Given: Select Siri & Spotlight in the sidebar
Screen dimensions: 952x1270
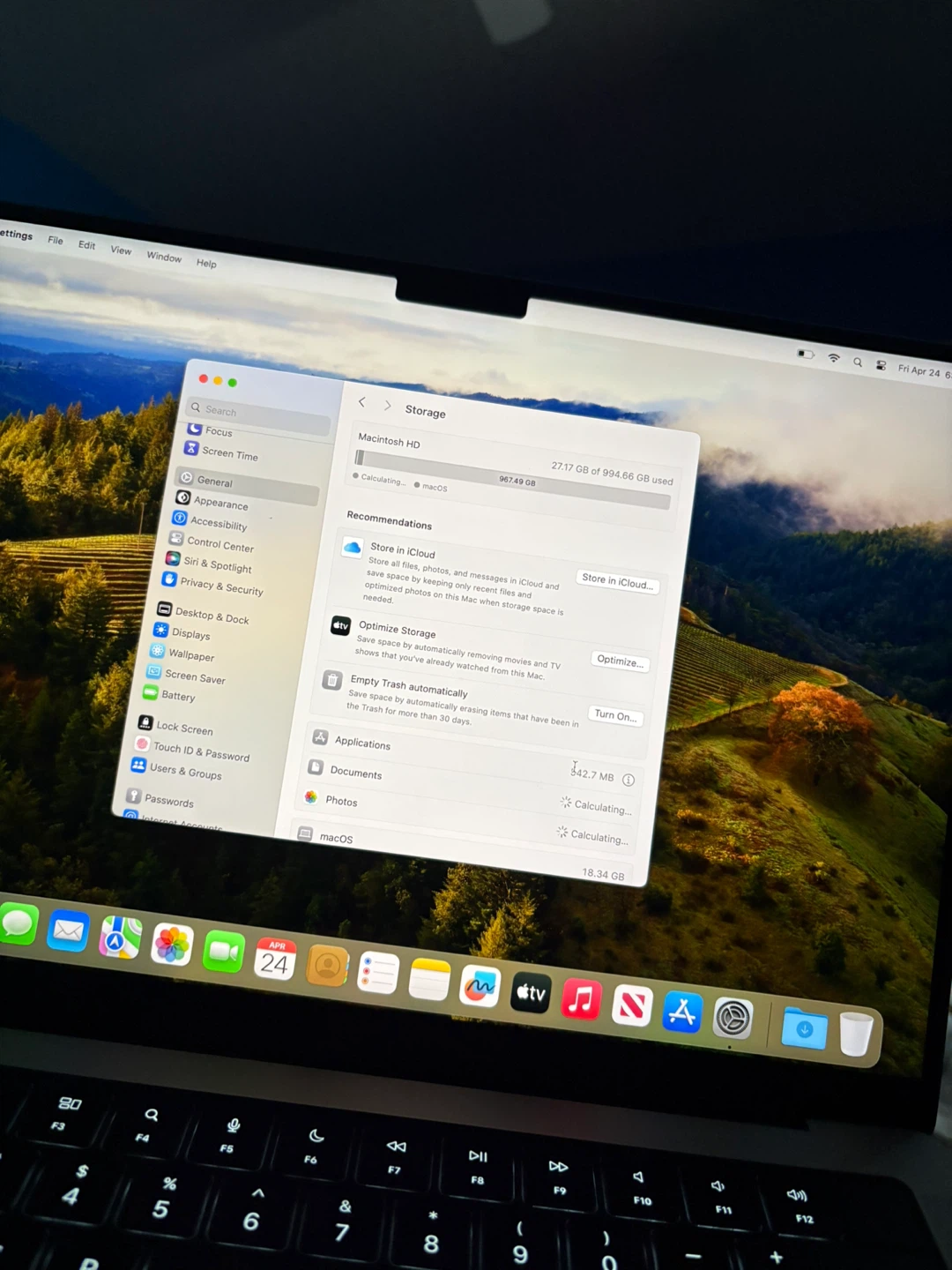Looking at the screenshot, I should (209, 564).
